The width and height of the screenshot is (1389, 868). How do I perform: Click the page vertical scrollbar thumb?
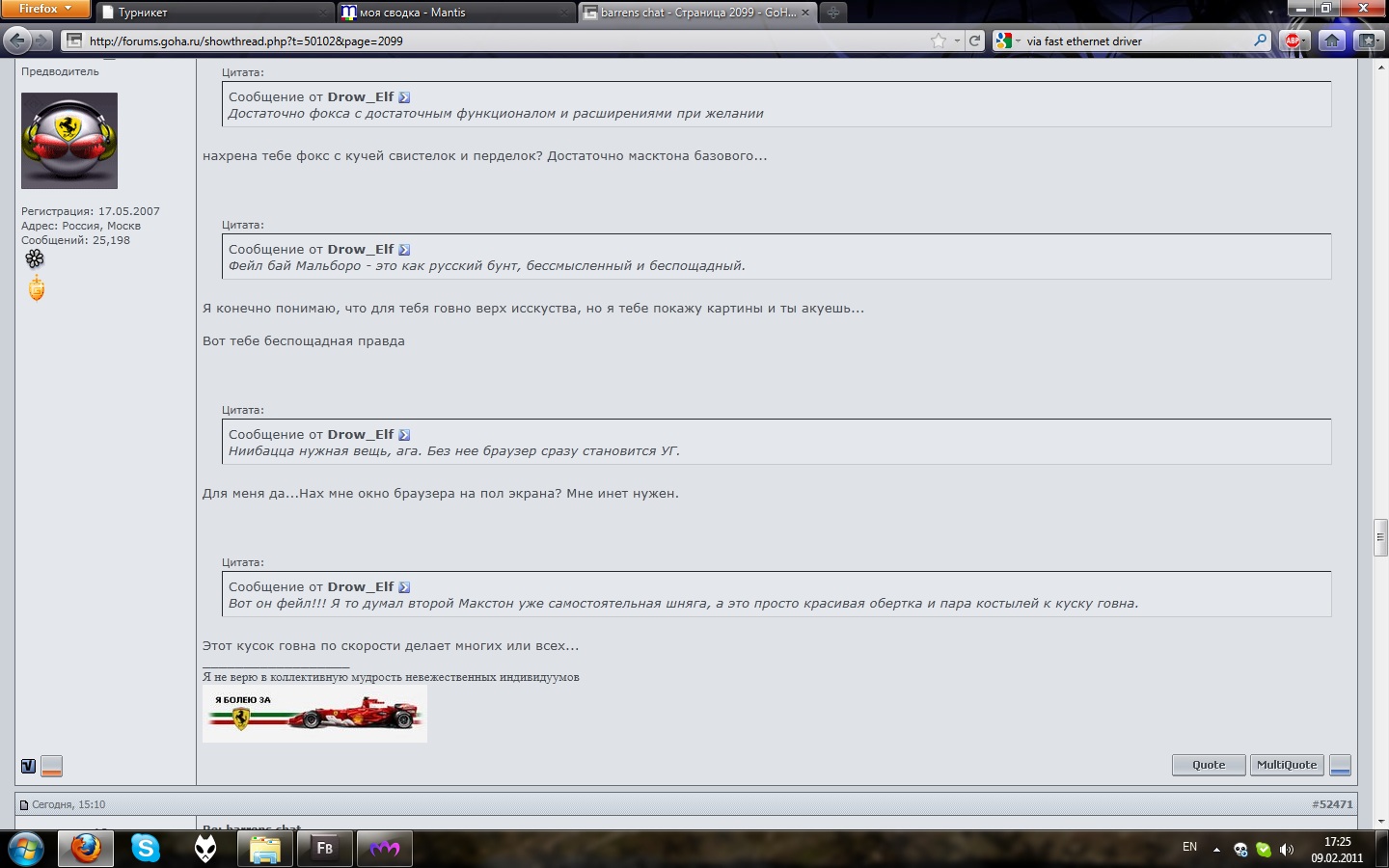(x=1380, y=537)
